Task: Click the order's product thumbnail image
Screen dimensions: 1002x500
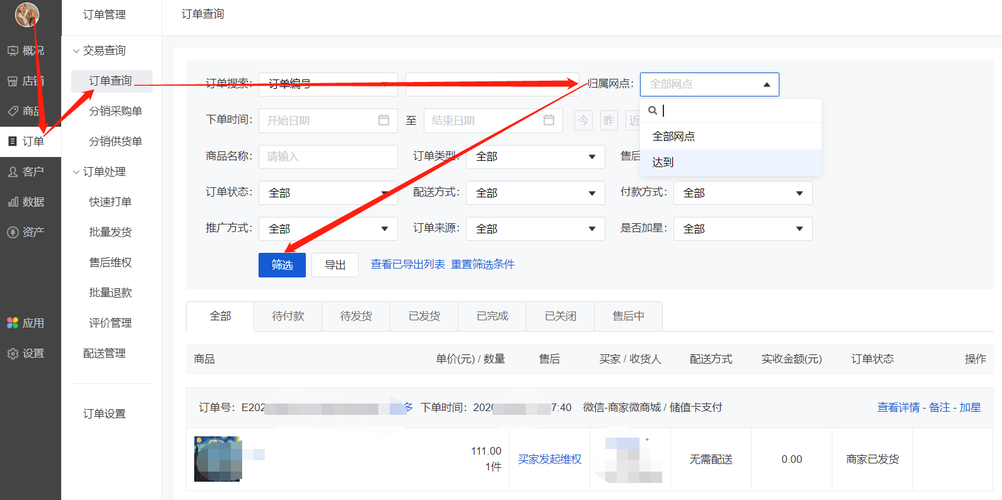Action: 217,458
